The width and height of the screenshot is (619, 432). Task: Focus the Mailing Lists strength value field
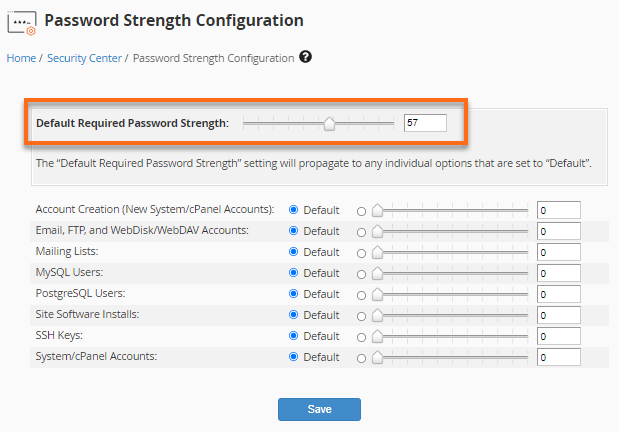pyautogui.click(x=558, y=252)
